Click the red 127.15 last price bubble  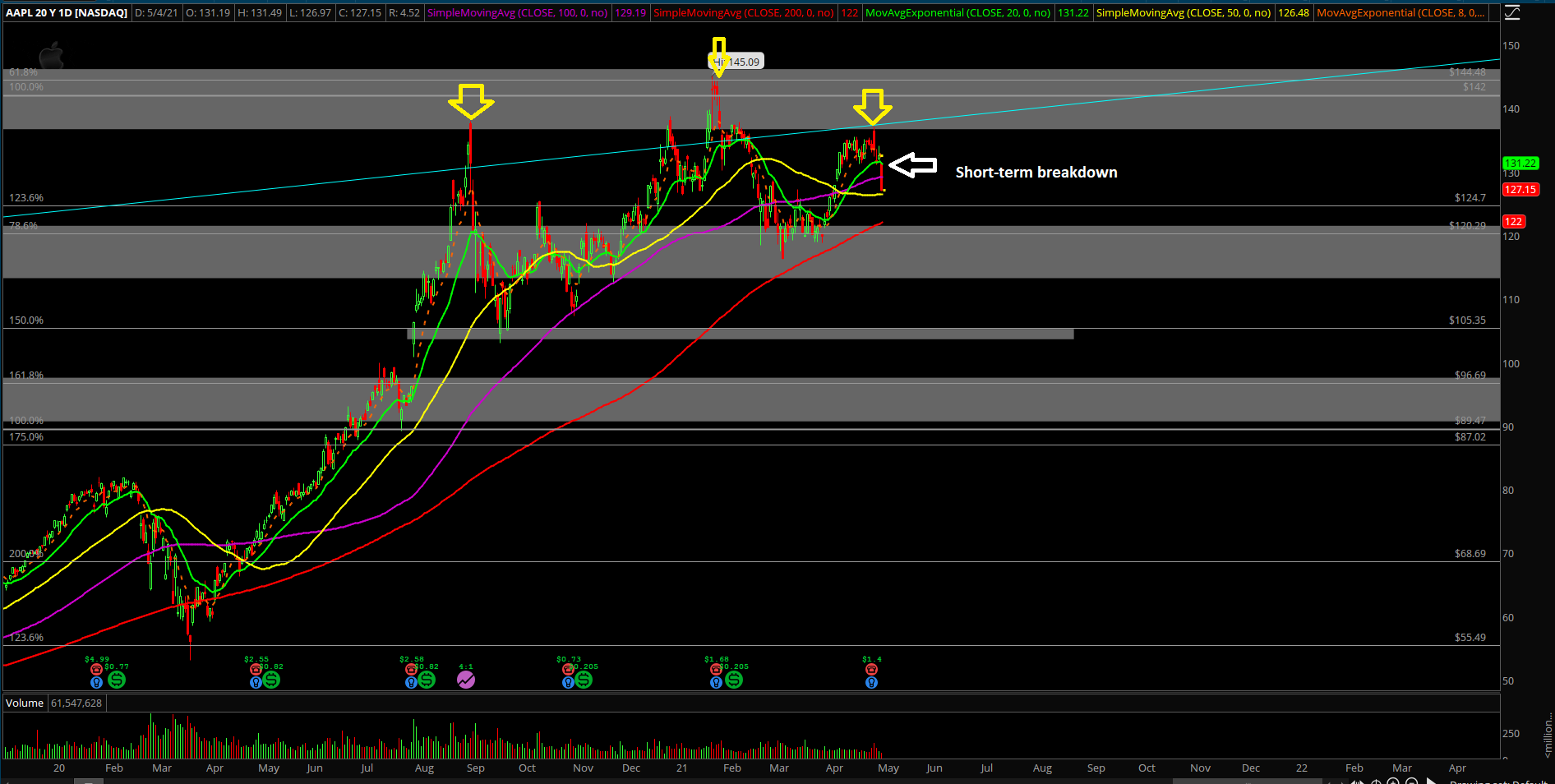(x=1520, y=189)
